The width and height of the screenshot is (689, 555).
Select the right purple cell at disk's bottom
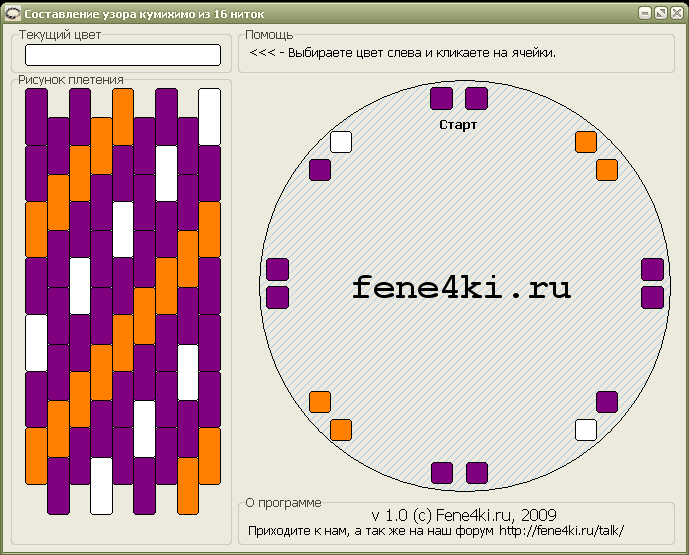tap(477, 473)
